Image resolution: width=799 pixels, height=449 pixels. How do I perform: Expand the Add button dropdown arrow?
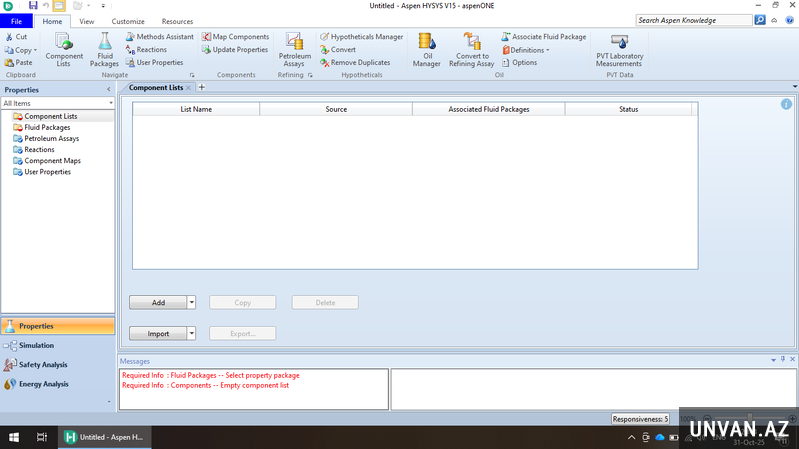point(192,302)
